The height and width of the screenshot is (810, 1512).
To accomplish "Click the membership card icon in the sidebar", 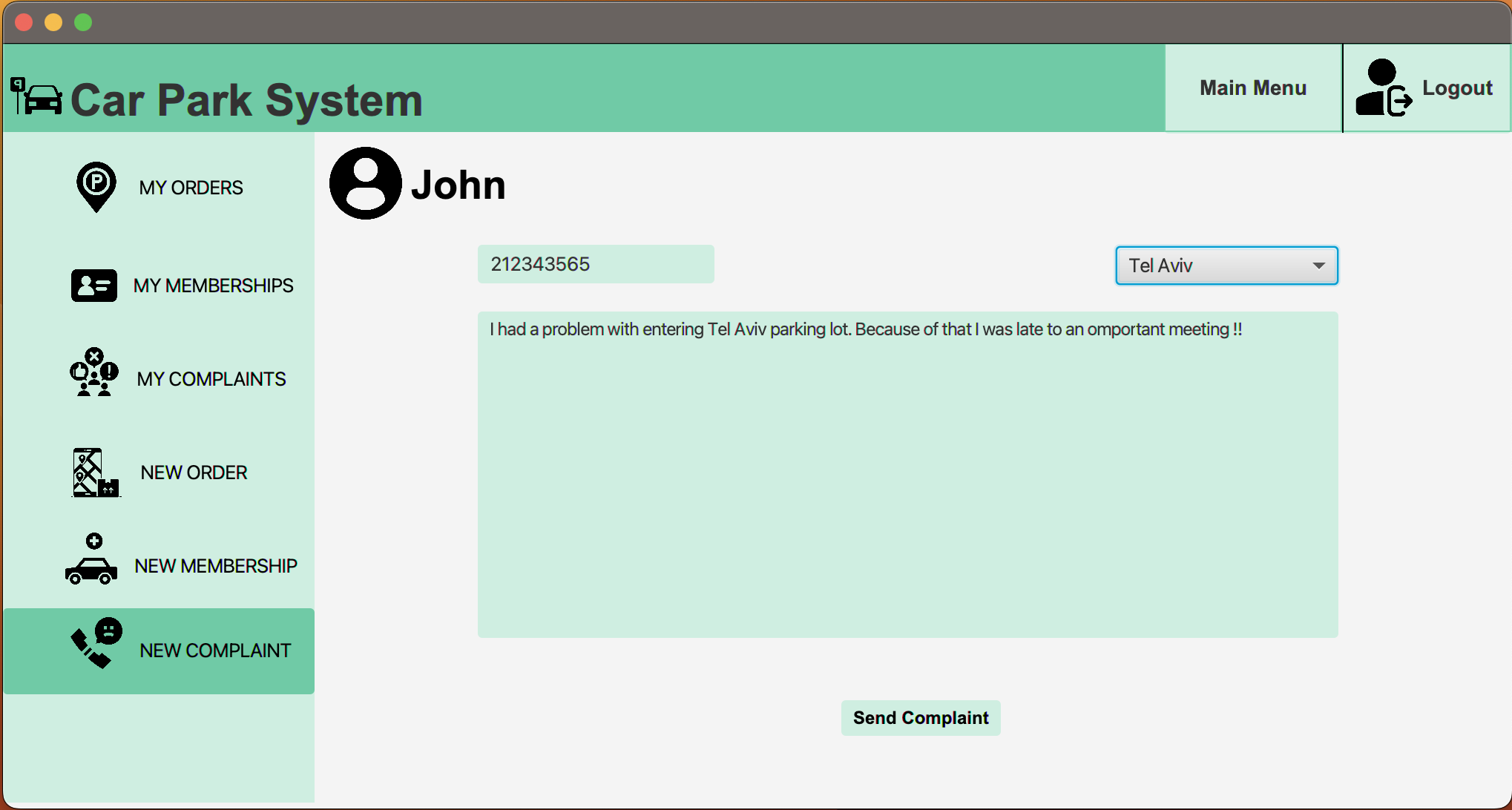I will [93, 286].
